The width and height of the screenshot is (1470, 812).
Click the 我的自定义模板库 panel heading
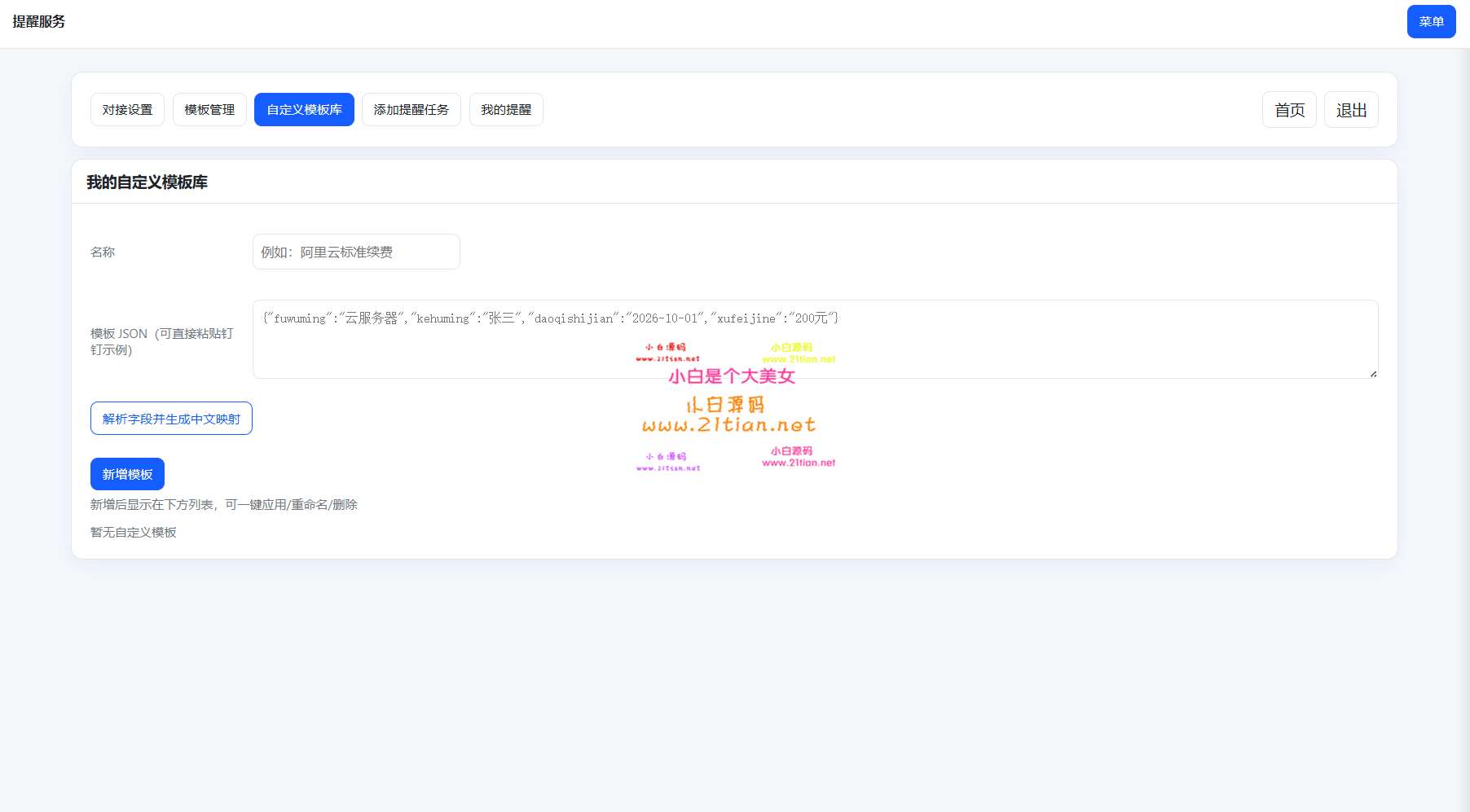pos(147,182)
